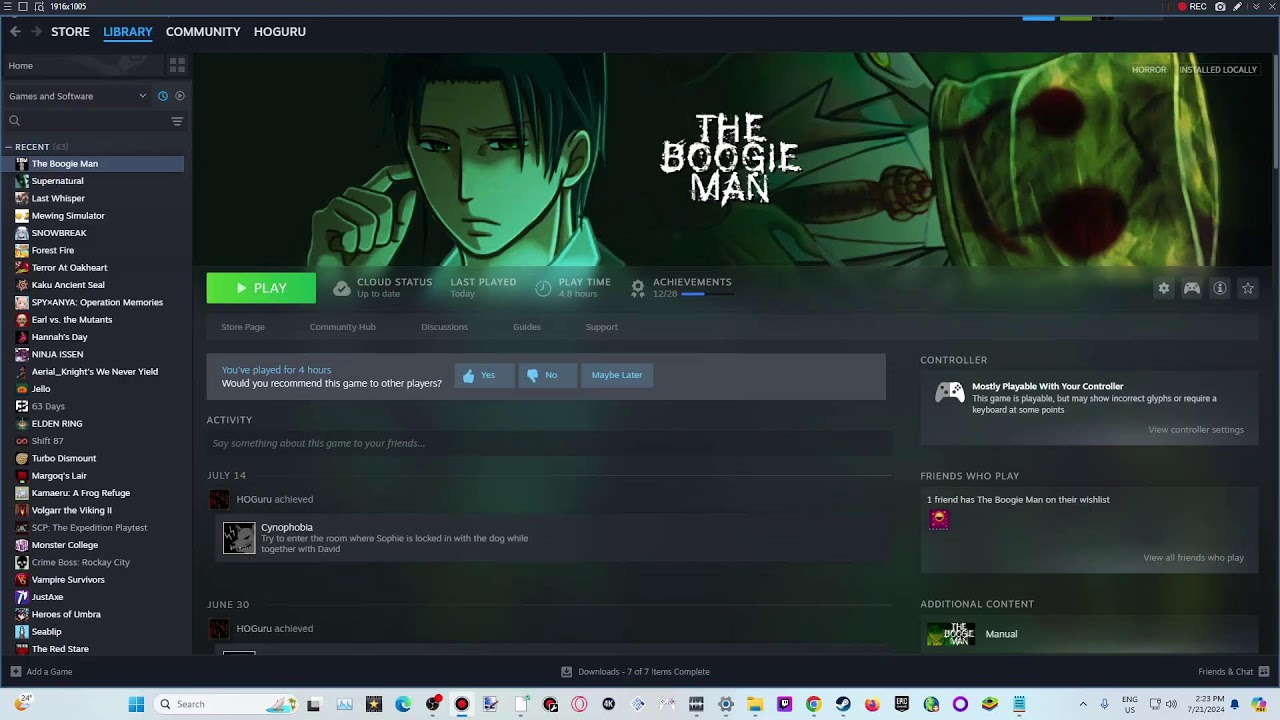Show game info icon
Screen dimensions: 1280x720
(1220, 288)
